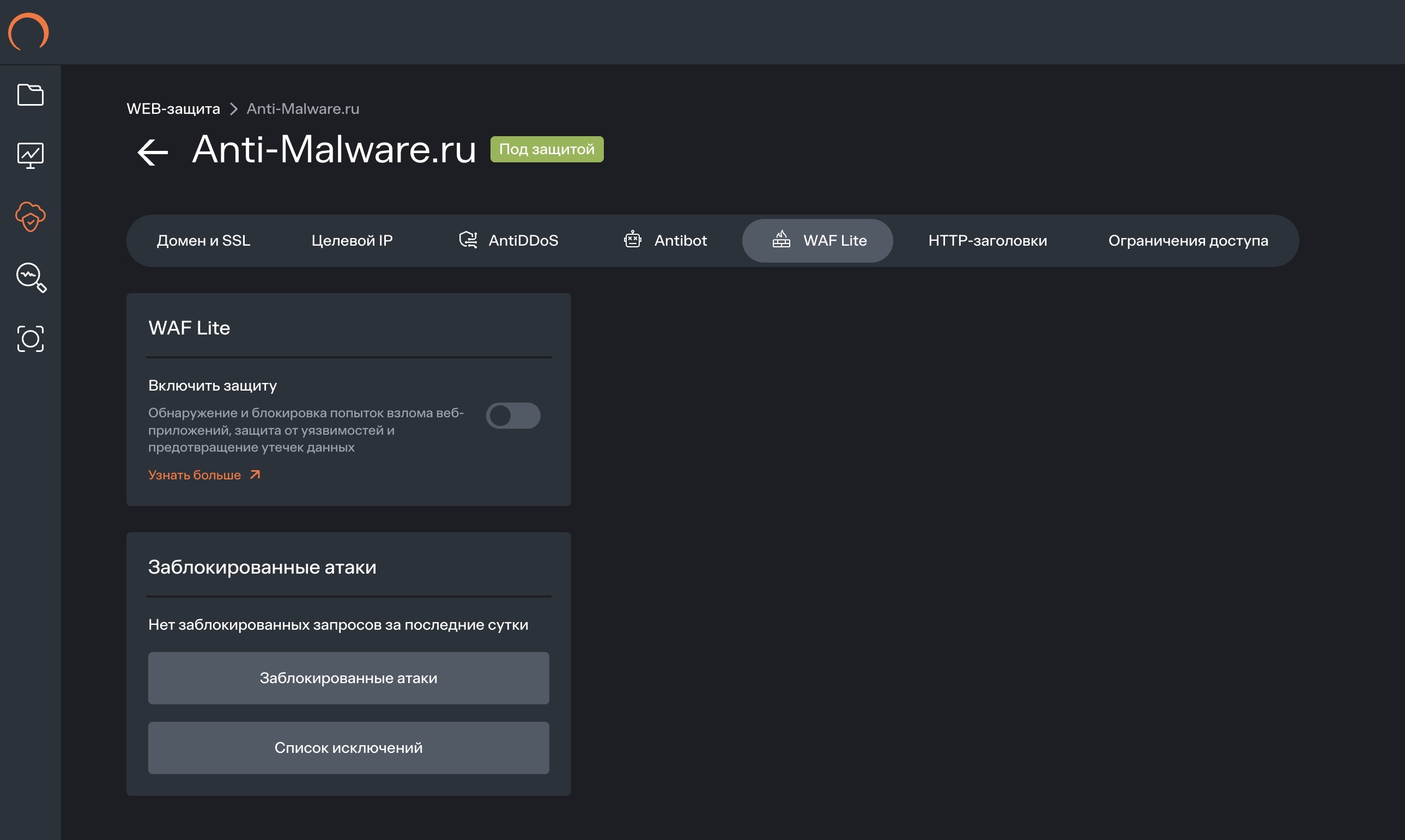The height and width of the screenshot is (840, 1405).
Task: Go back using the left arrow
Action: tap(153, 151)
